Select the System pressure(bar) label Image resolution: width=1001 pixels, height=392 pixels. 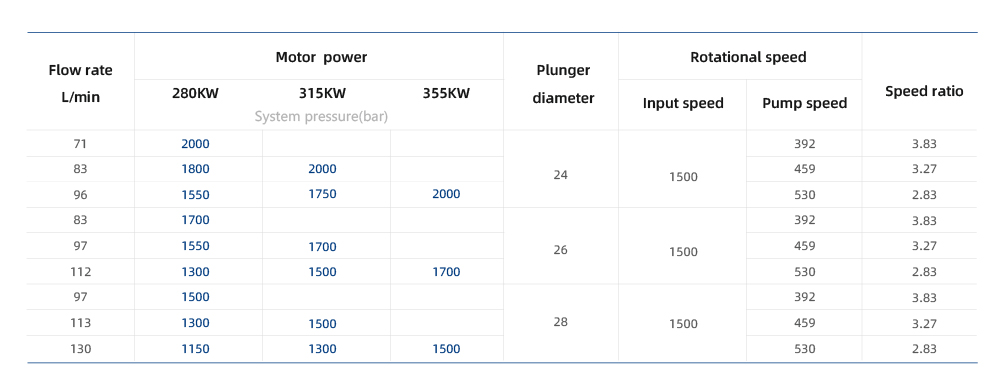321,117
